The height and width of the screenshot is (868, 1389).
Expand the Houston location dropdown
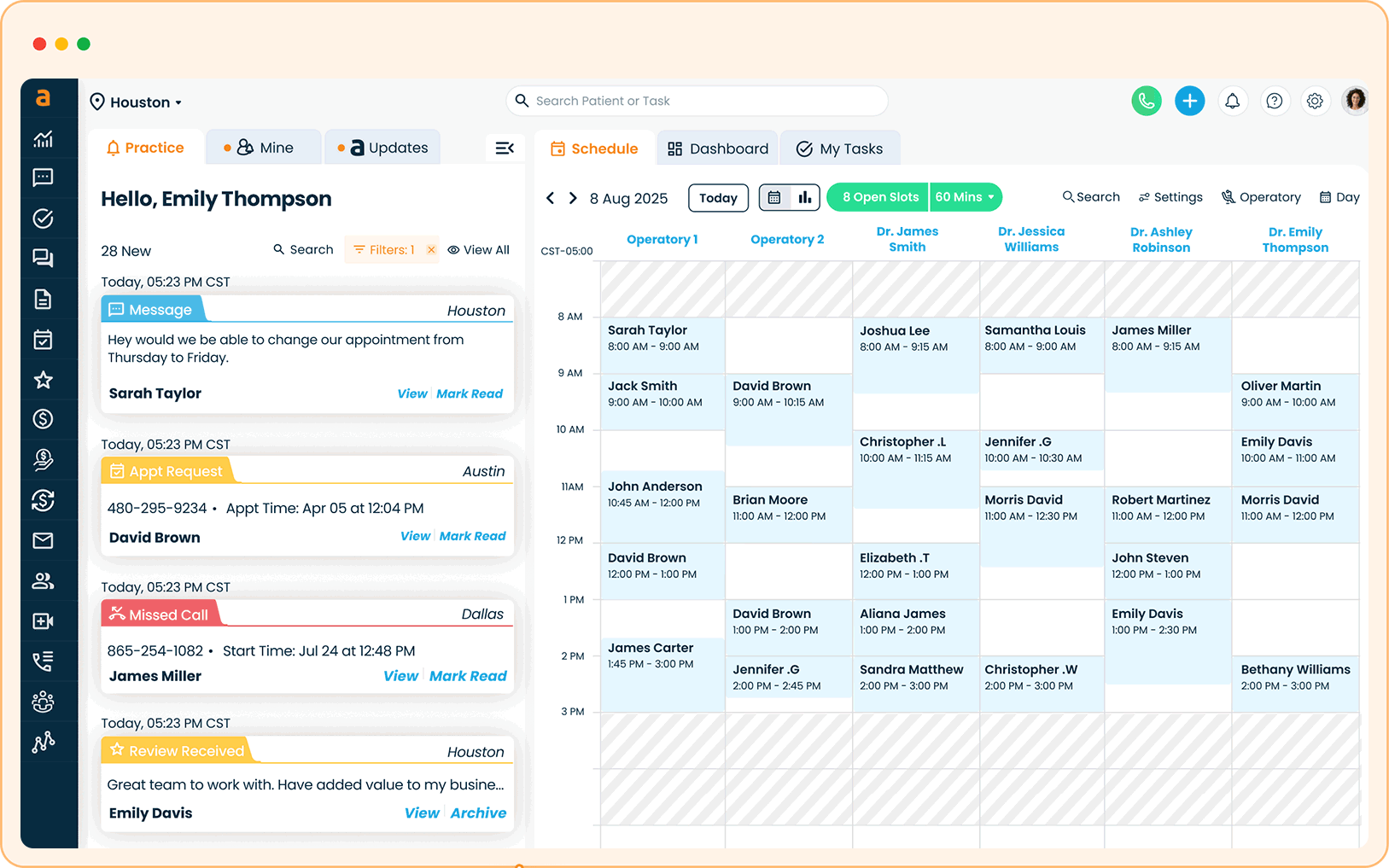137,102
